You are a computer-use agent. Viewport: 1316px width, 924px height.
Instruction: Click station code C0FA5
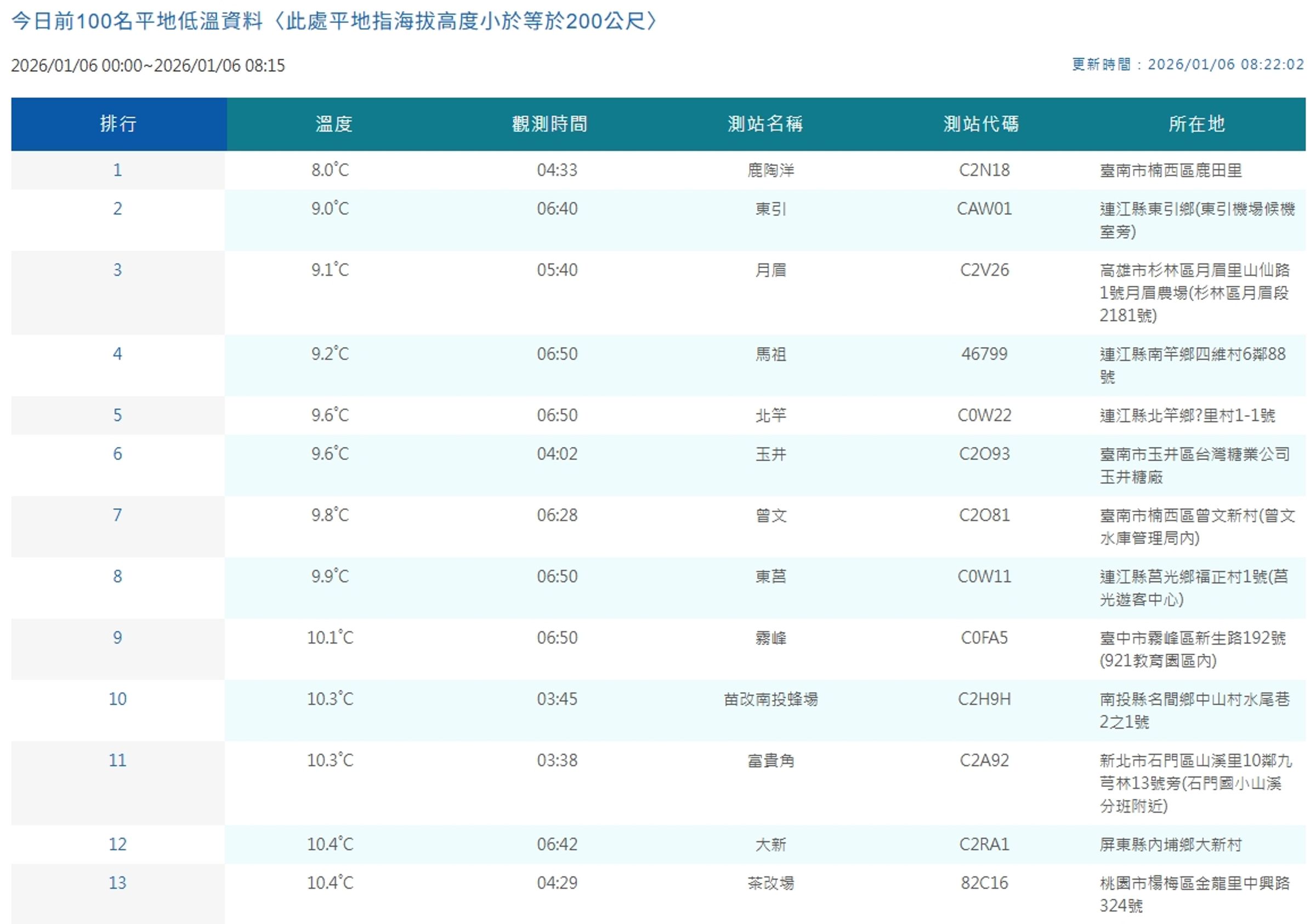984,638
